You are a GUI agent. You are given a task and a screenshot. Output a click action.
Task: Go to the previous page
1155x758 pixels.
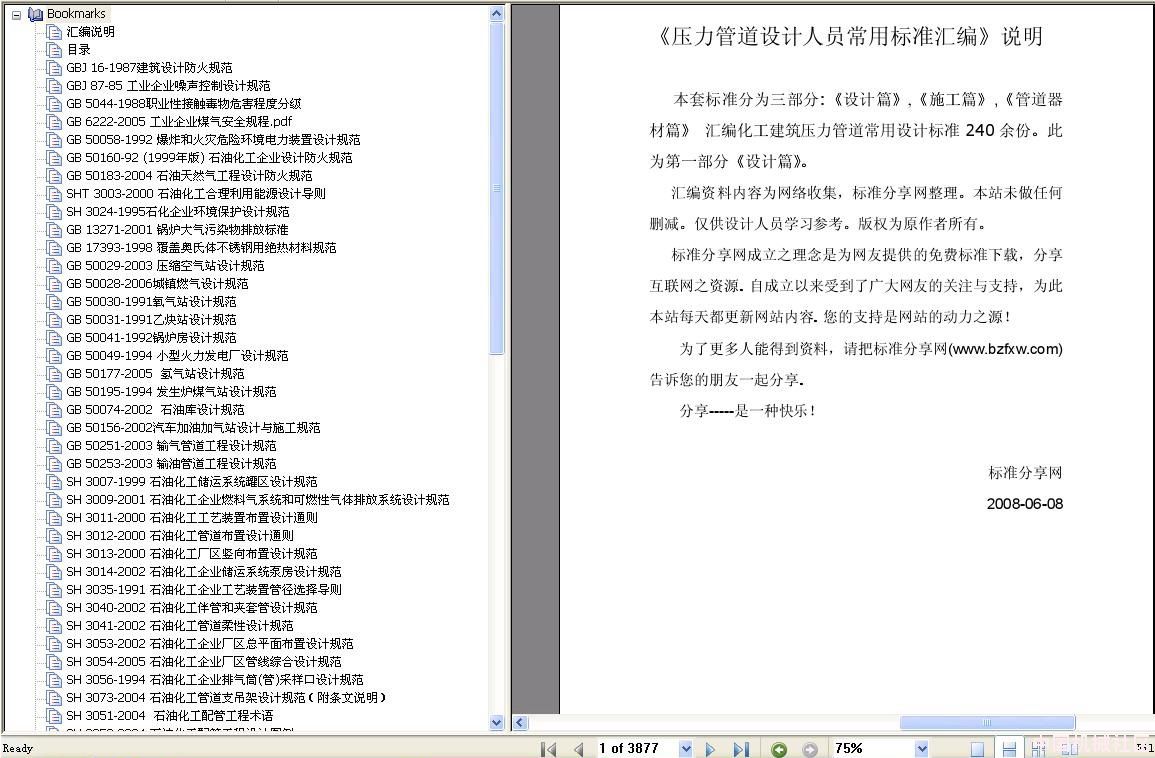coord(578,749)
